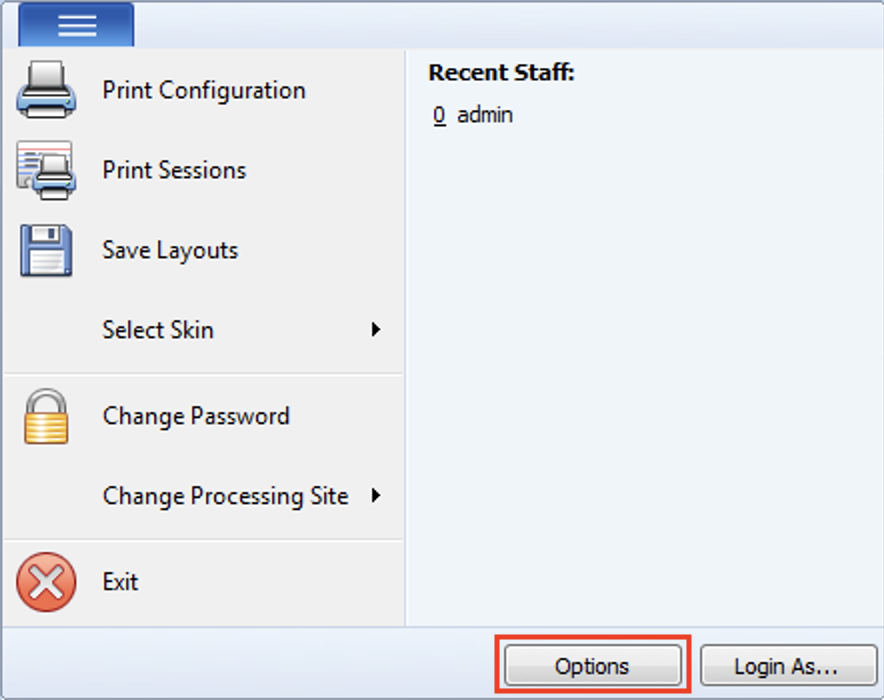Open the Select Skin arrow
Viewport: 884px width, 700px height.
point(375,330)
